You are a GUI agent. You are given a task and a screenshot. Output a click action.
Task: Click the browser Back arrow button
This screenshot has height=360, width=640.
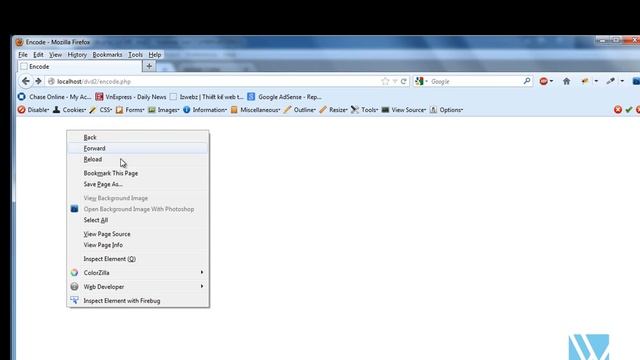click(x=26, y=81)
